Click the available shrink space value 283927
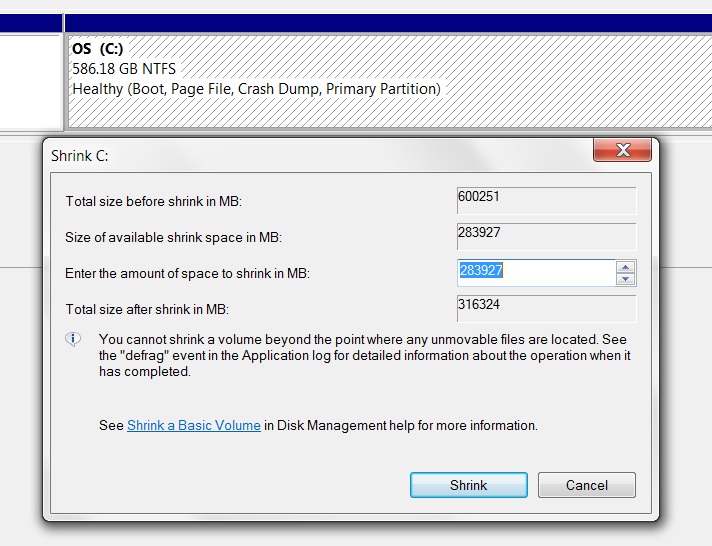The height and width of the screenshot is (546, 712). coord(547,236)
